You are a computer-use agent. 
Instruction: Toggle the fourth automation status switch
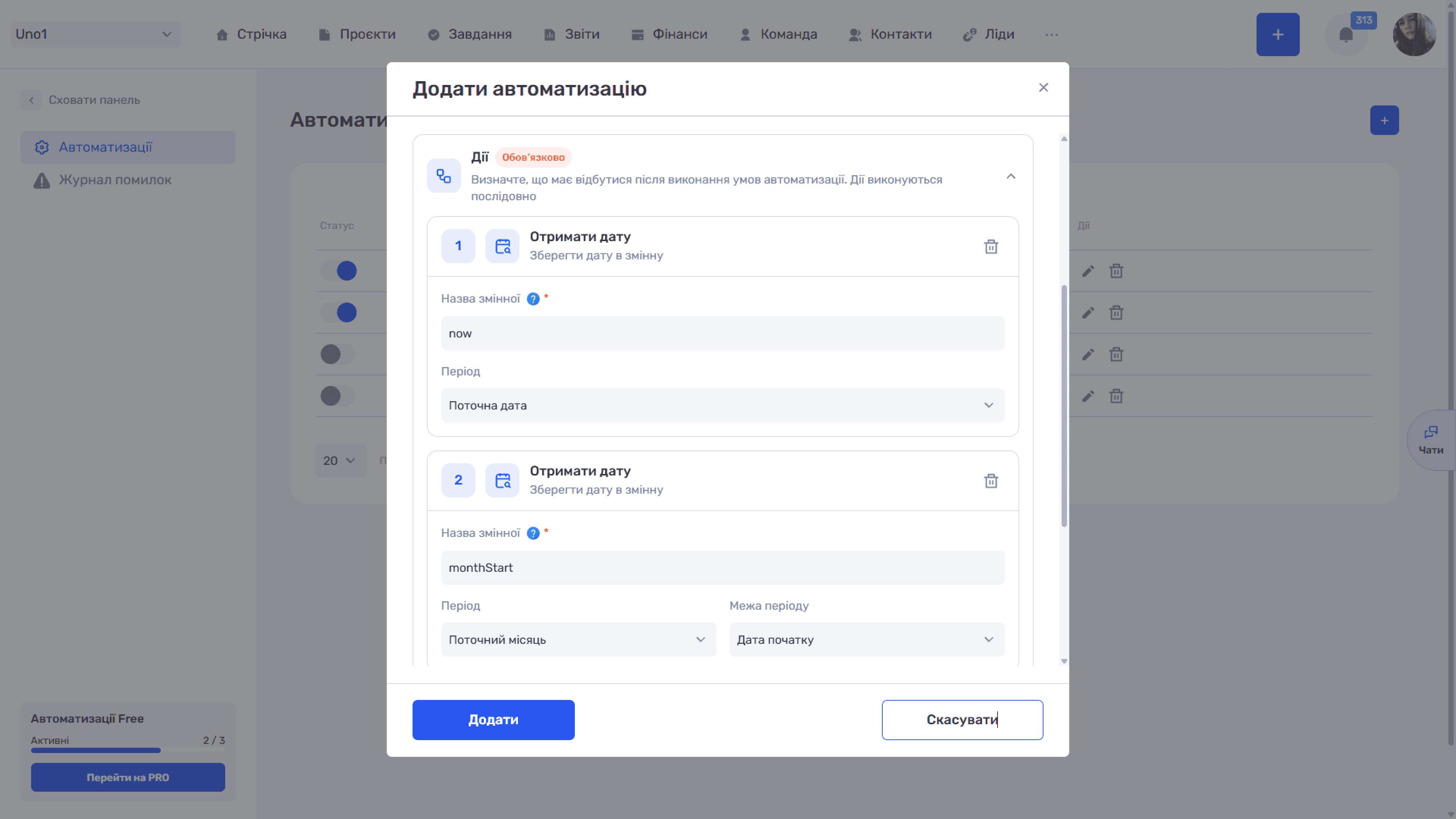(339, 396)
